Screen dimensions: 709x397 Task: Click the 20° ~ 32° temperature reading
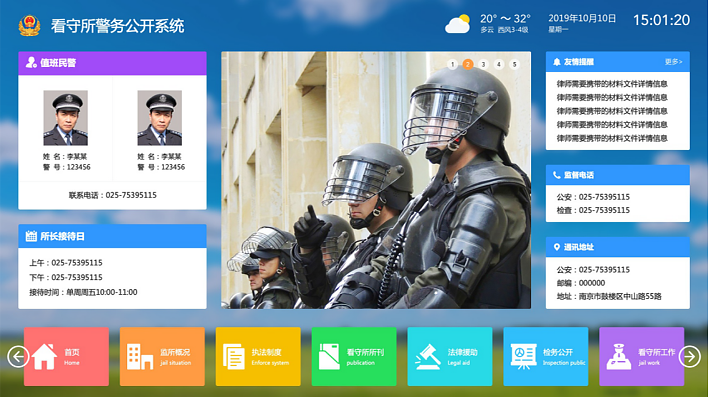coord(505,19)
